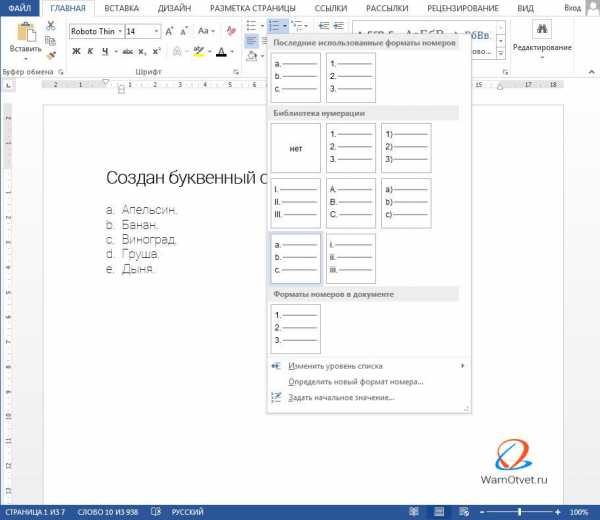Click the Paste (Вставить) clipboard icon

click(x=26, y=31)
